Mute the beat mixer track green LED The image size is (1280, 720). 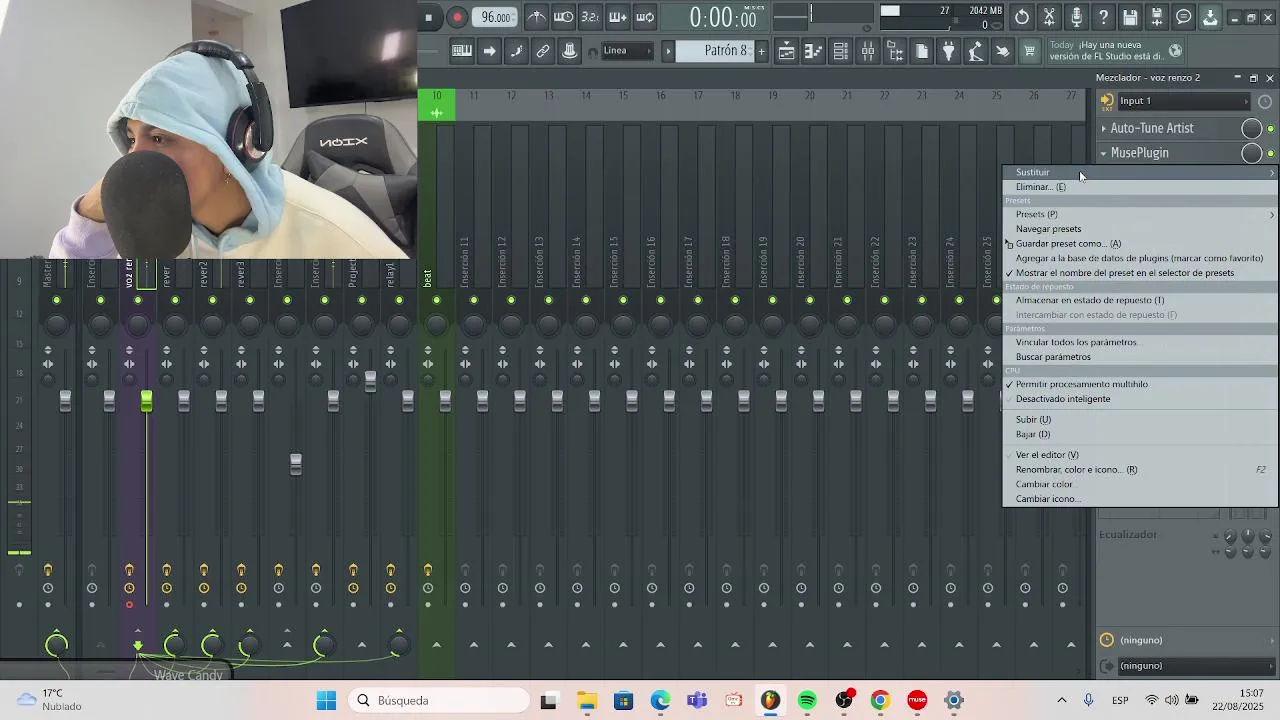436,300
